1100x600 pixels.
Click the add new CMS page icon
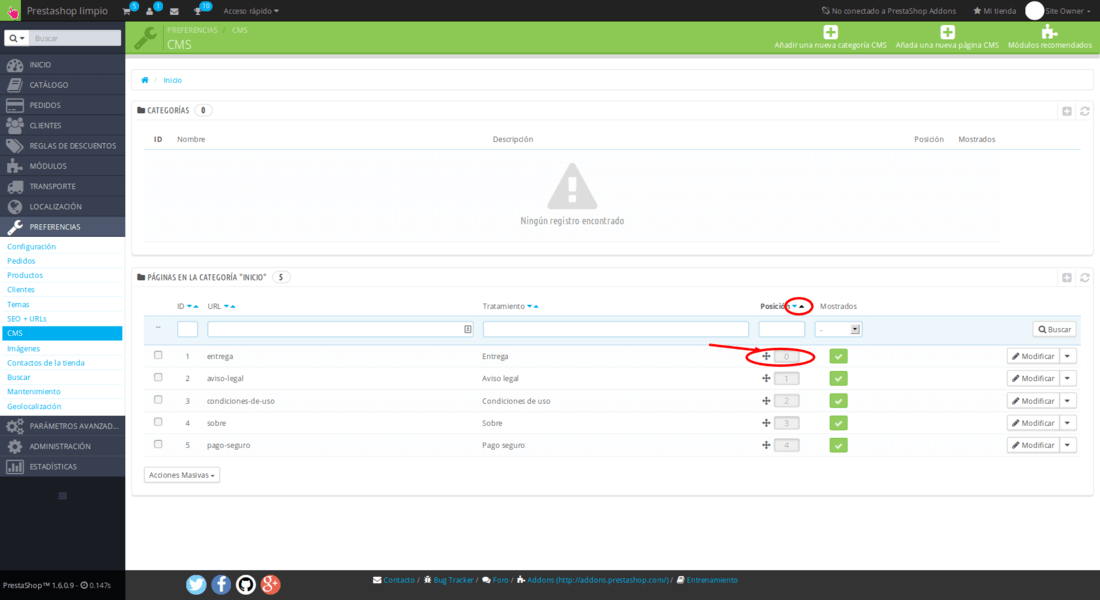(x=947, y=32)
